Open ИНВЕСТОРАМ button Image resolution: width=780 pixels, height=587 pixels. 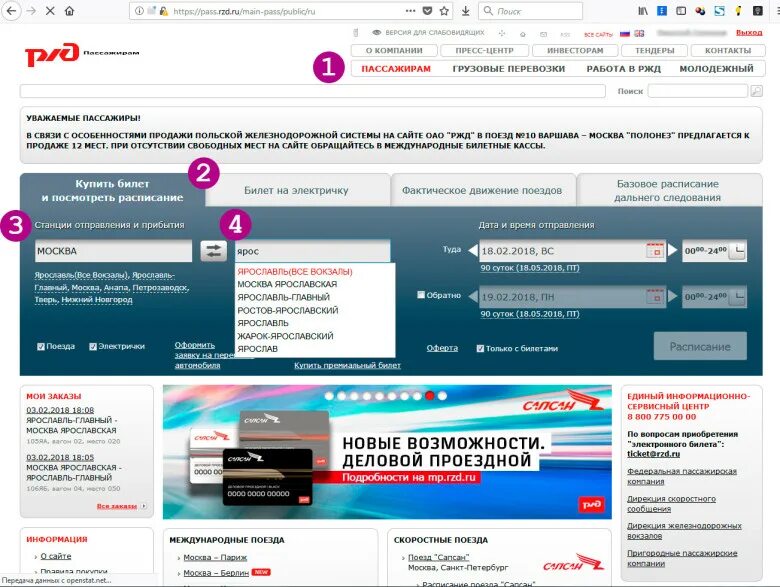tap(575, 50)
